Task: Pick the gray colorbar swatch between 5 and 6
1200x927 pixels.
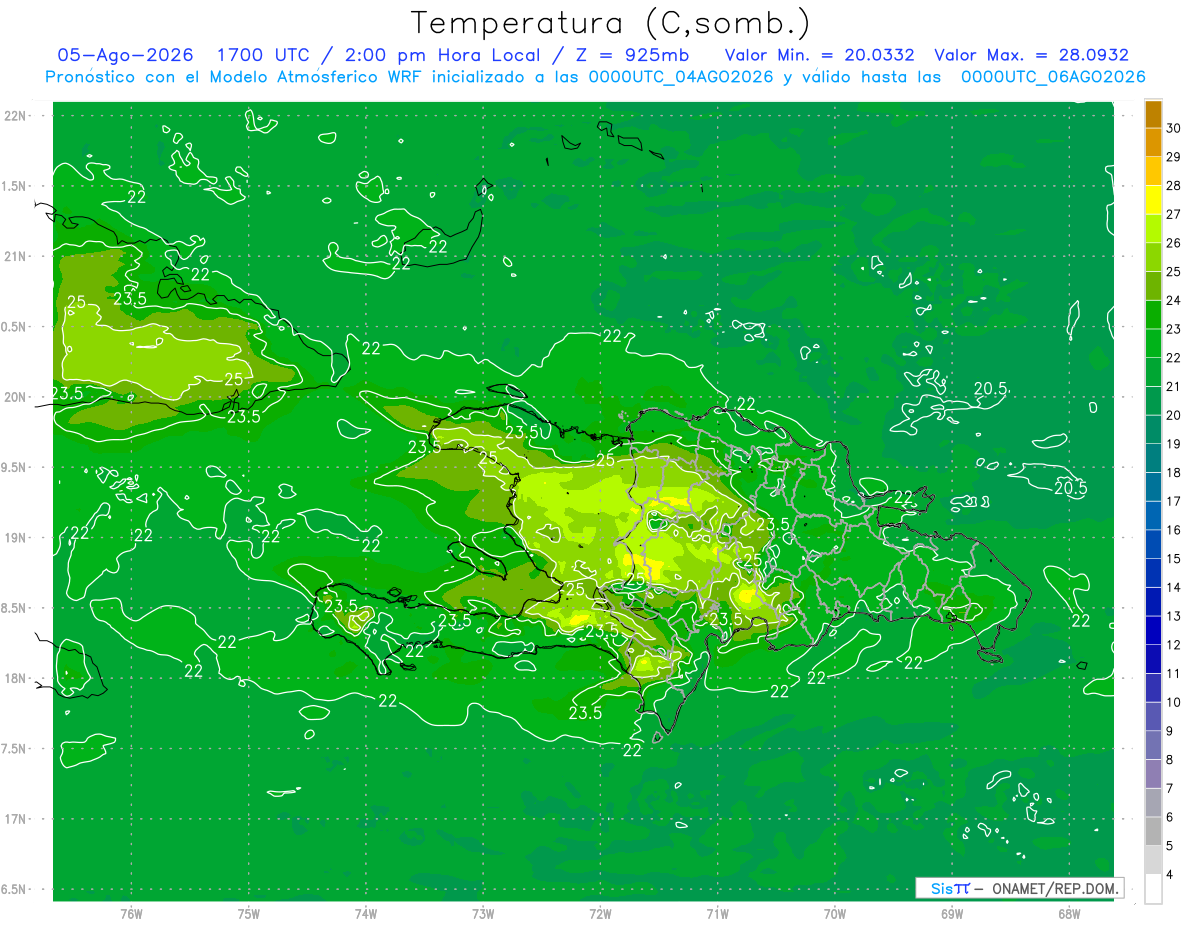Action: tap(1153, 831)
